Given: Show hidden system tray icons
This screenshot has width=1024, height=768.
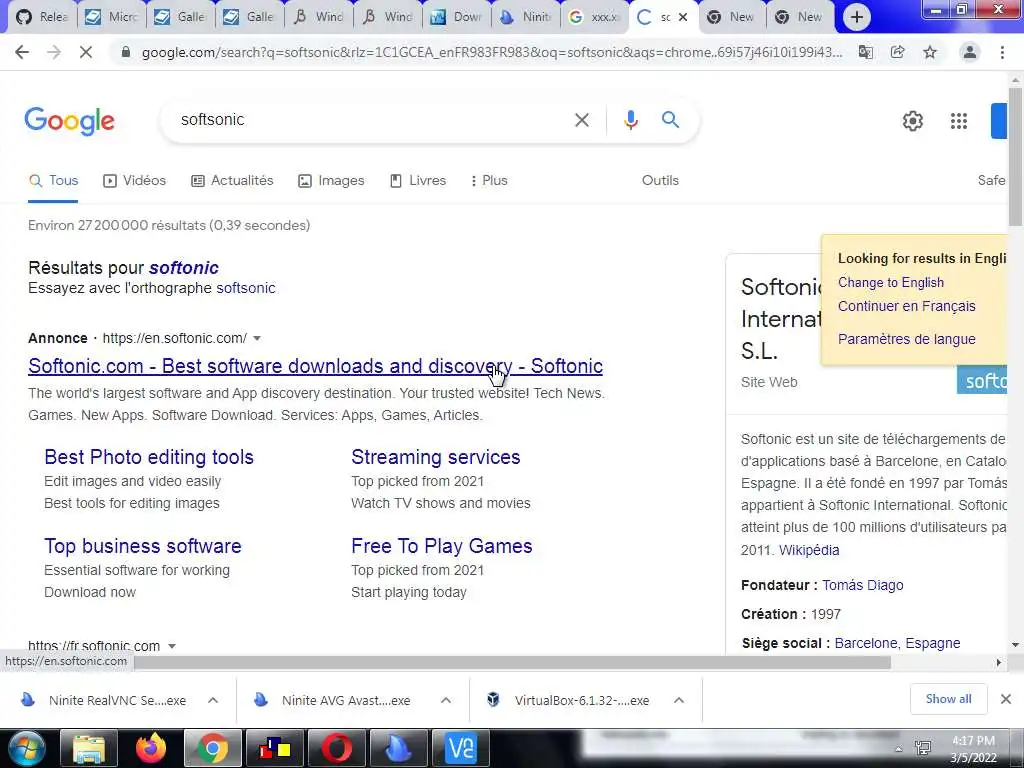Looking at the screenshot, I should coord(899,750).
